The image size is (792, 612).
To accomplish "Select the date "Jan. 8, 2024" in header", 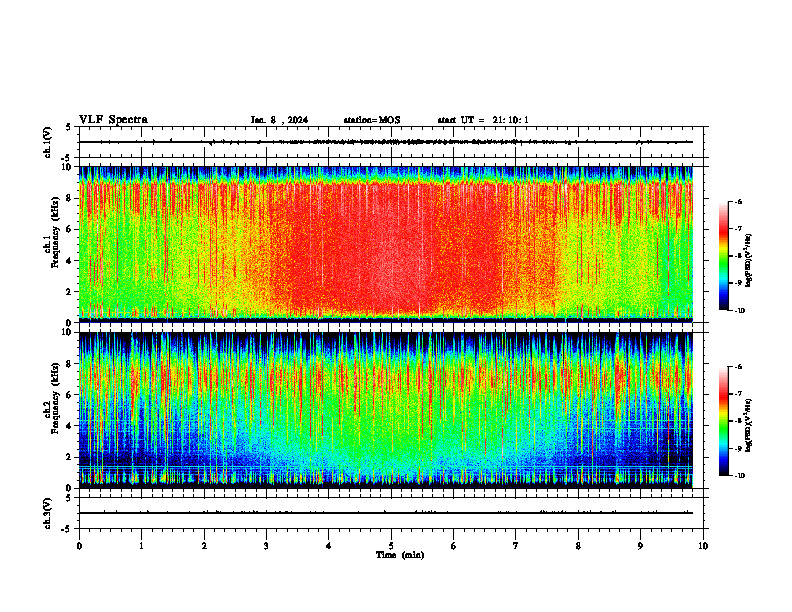I will [279, 120].
